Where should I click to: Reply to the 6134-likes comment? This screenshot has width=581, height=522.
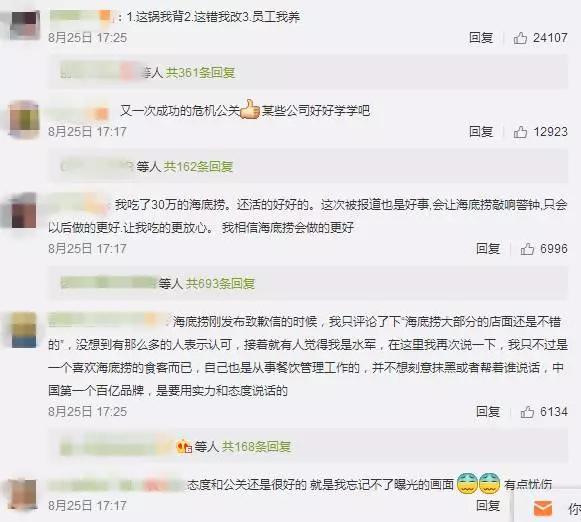pos(488,411)
